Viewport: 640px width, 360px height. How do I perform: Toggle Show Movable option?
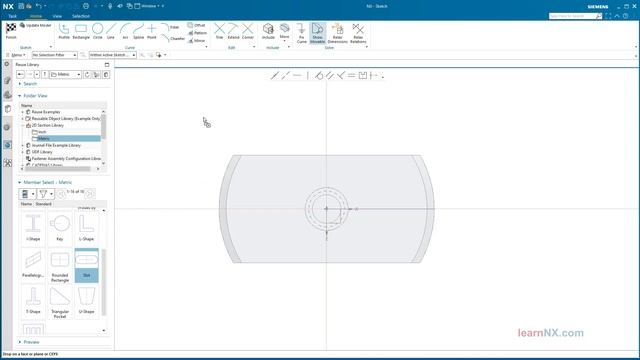pyautogui.click(x=318, y=33)
